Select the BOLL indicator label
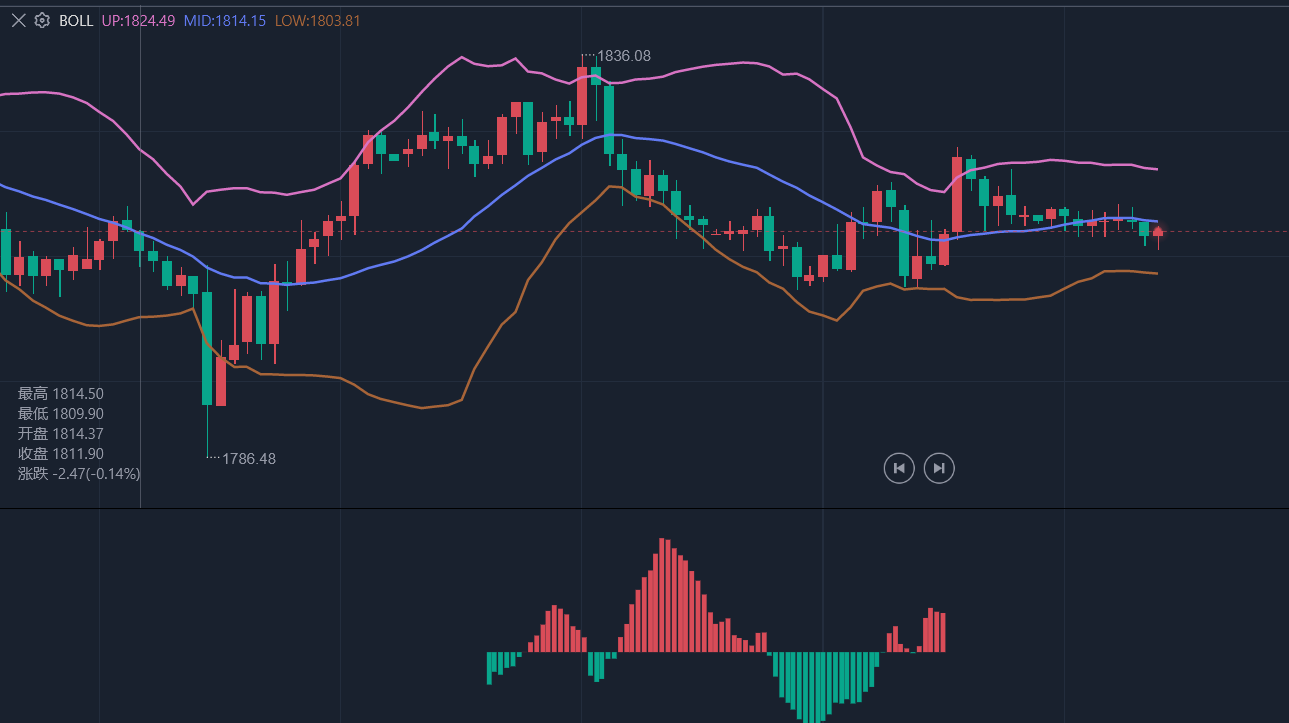 76,21
